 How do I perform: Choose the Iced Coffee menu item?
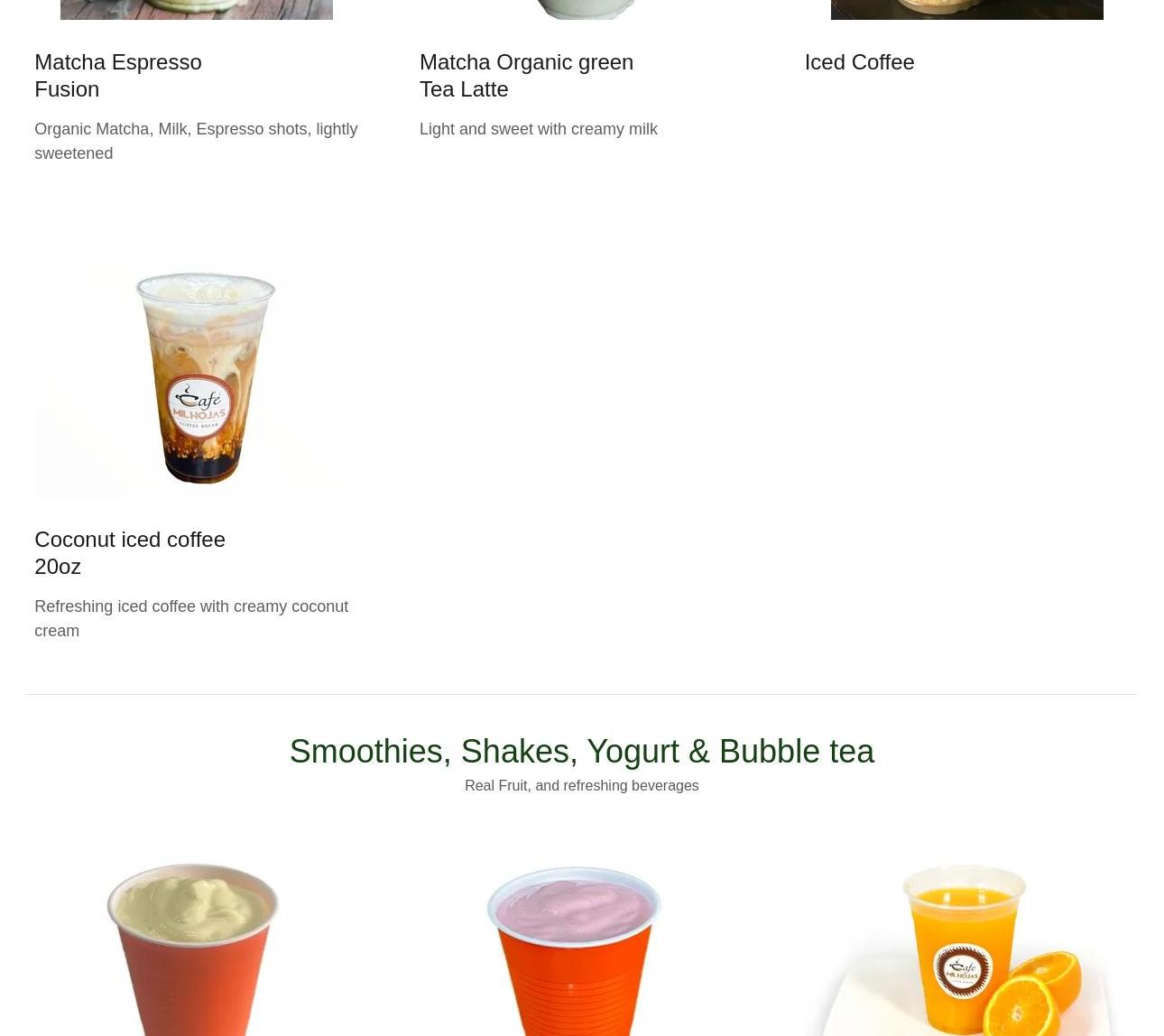[x=859, y=61]
